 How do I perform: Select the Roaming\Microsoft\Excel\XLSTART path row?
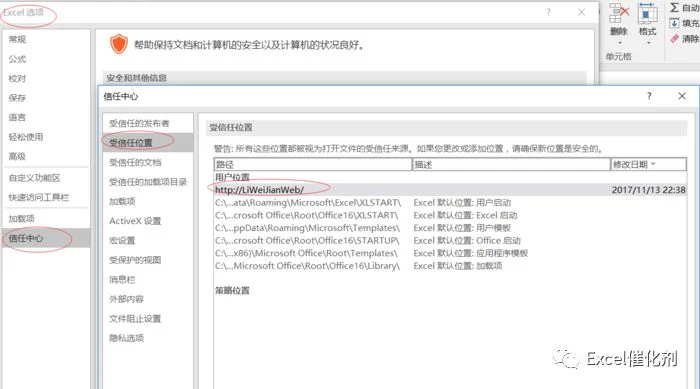[450, 203]
